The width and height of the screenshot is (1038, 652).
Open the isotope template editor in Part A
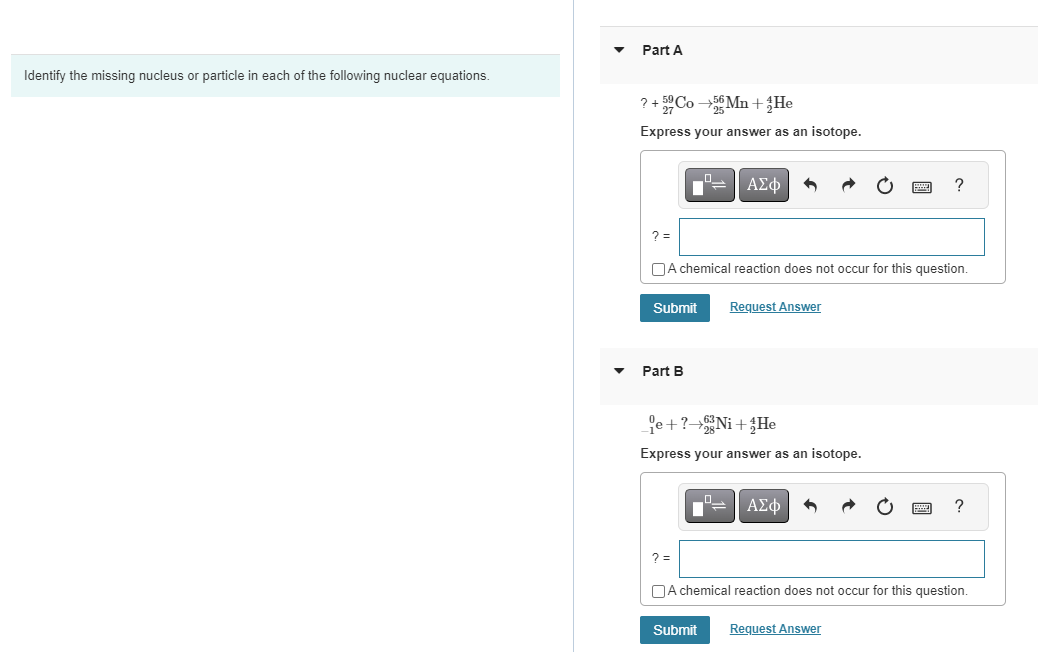(x=708, y=185)
